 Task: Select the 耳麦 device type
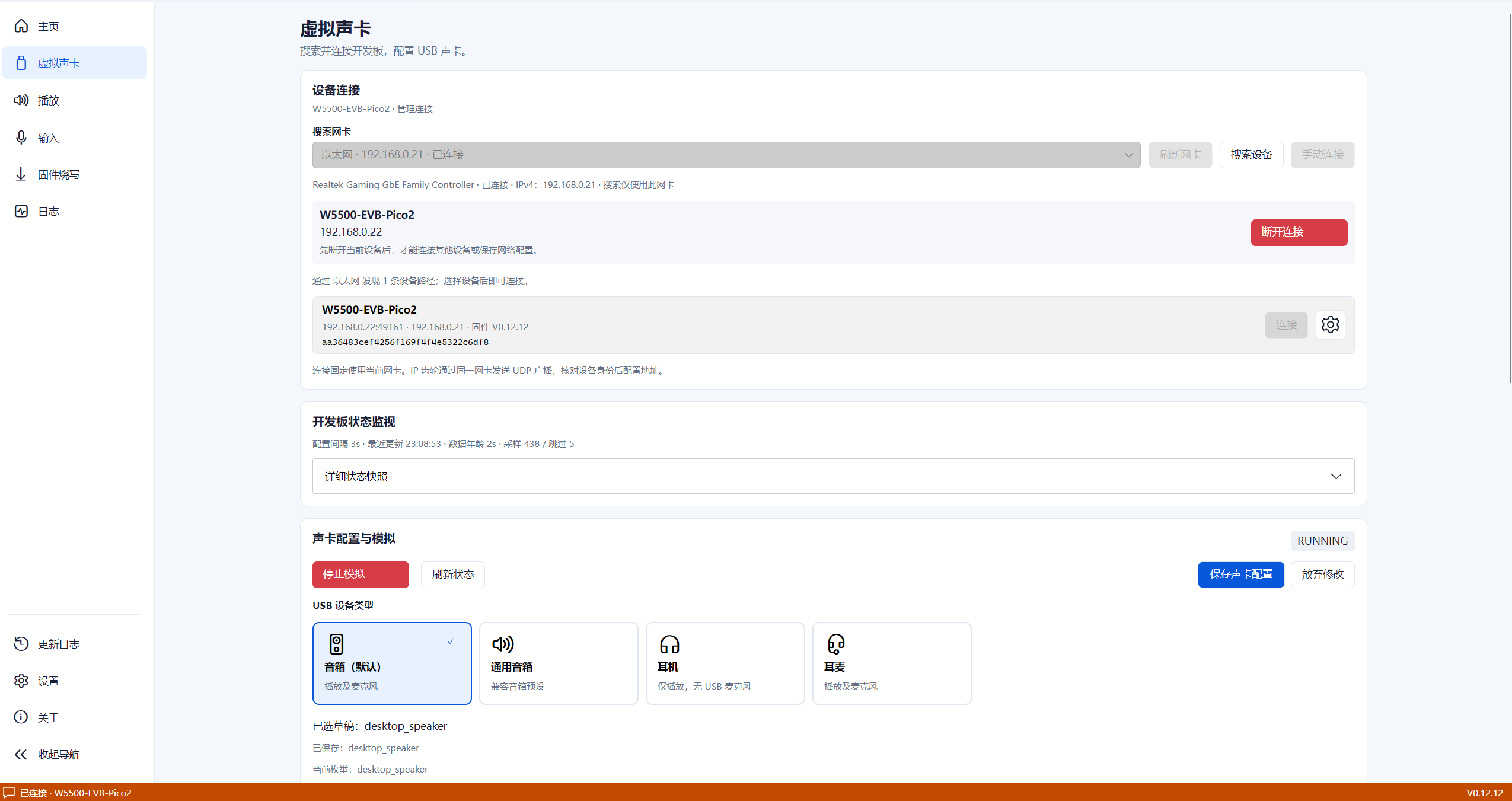[x=892, y=663]
